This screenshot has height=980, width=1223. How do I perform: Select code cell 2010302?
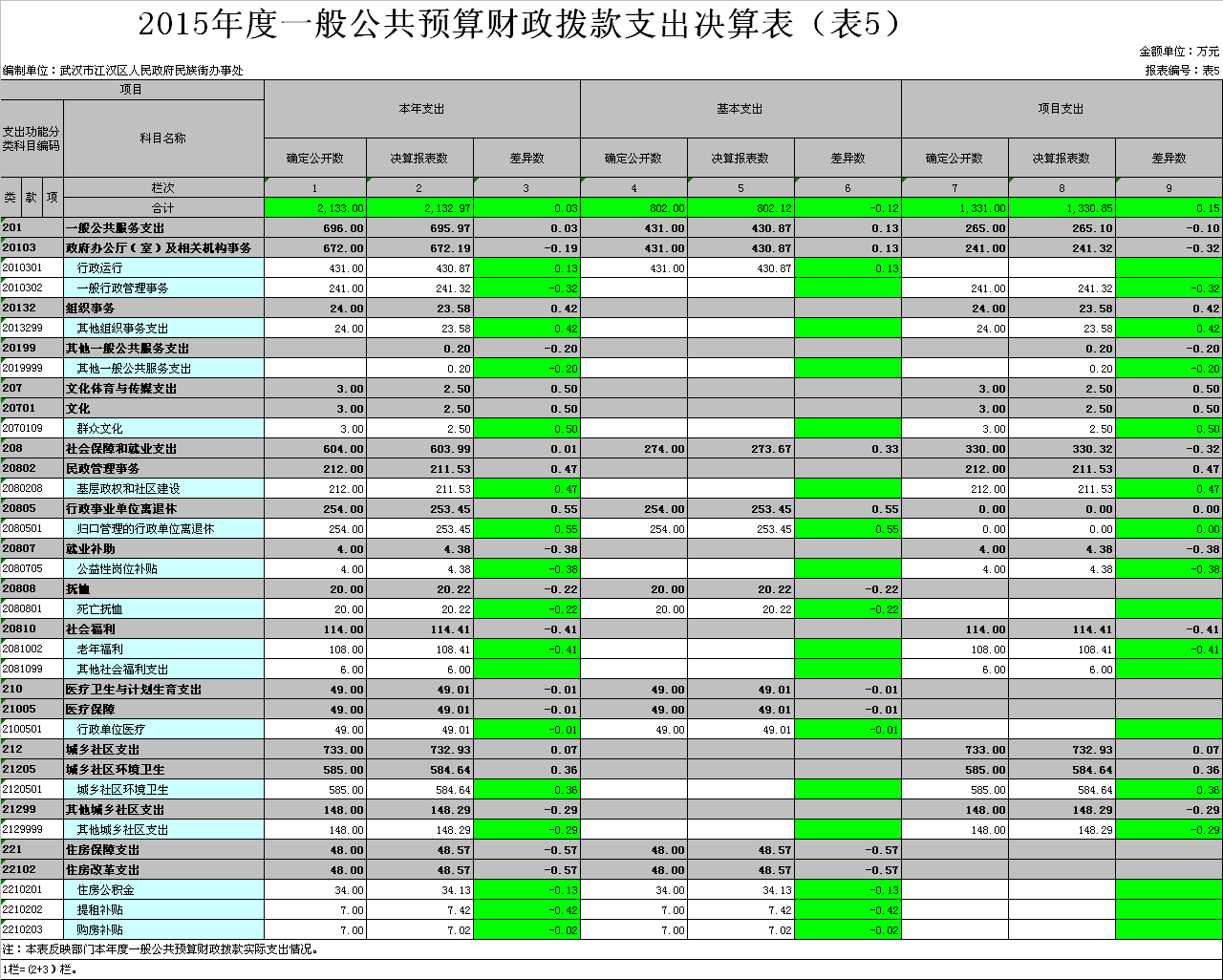[32, 288]
